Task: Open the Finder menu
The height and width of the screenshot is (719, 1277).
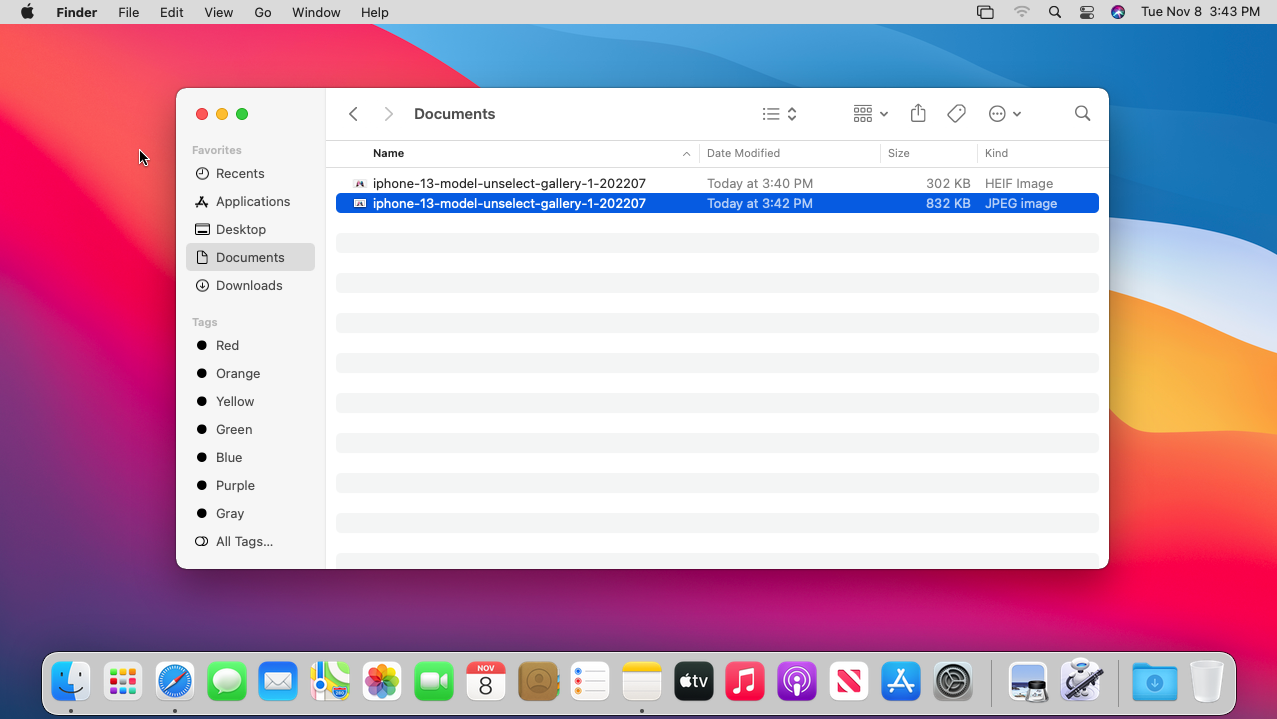Action: click(76, 12)
